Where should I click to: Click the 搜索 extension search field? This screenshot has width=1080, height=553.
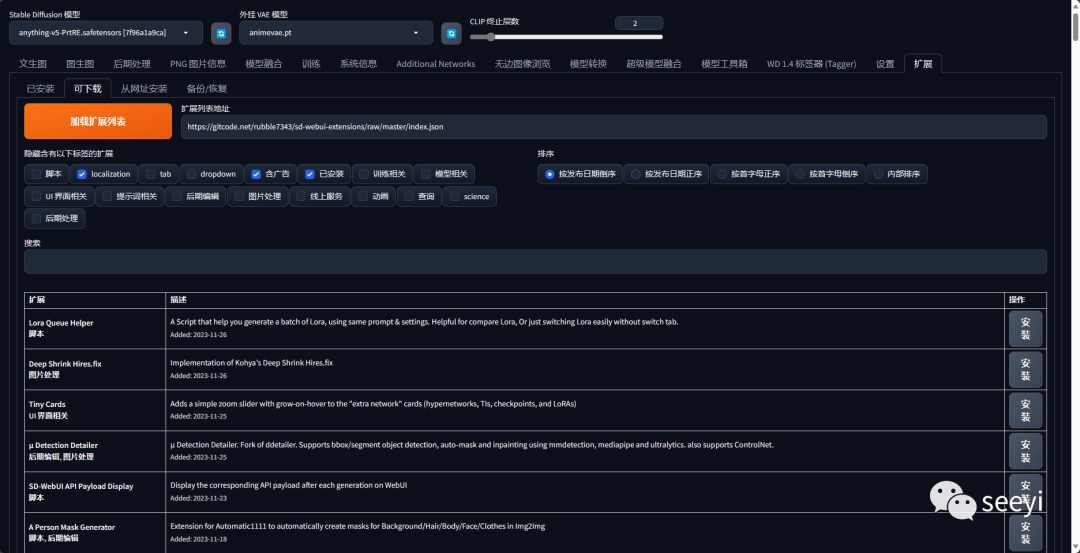tap(535, 261)
